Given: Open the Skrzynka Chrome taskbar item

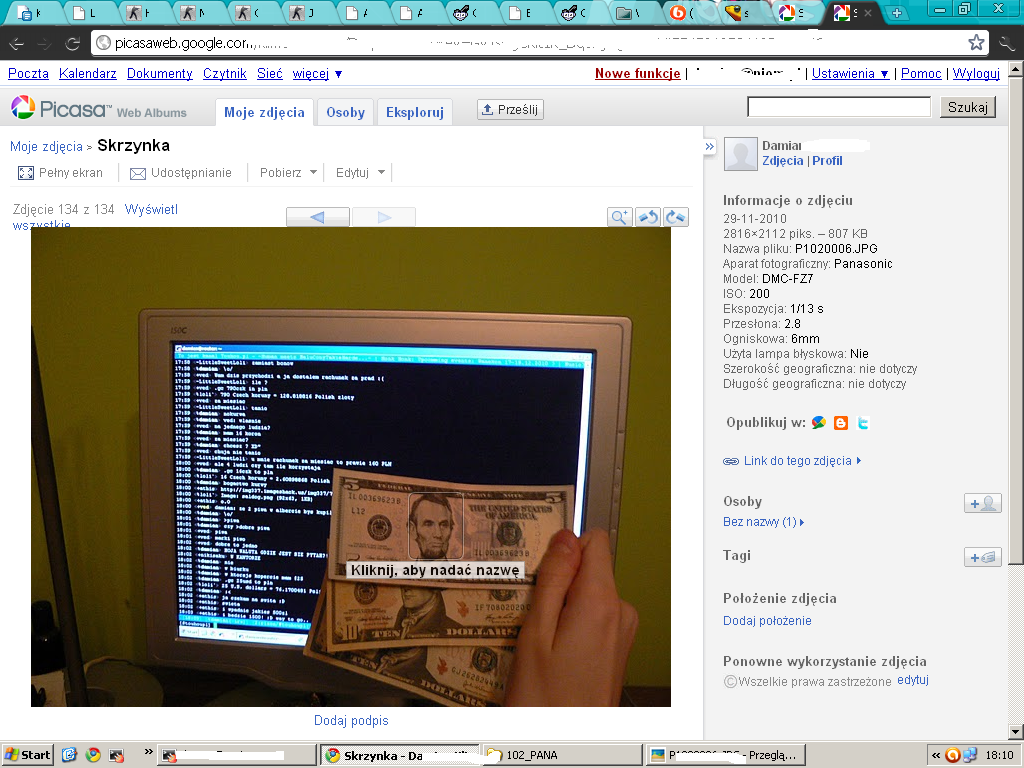Looking at the screenshot, I should 400,755.
